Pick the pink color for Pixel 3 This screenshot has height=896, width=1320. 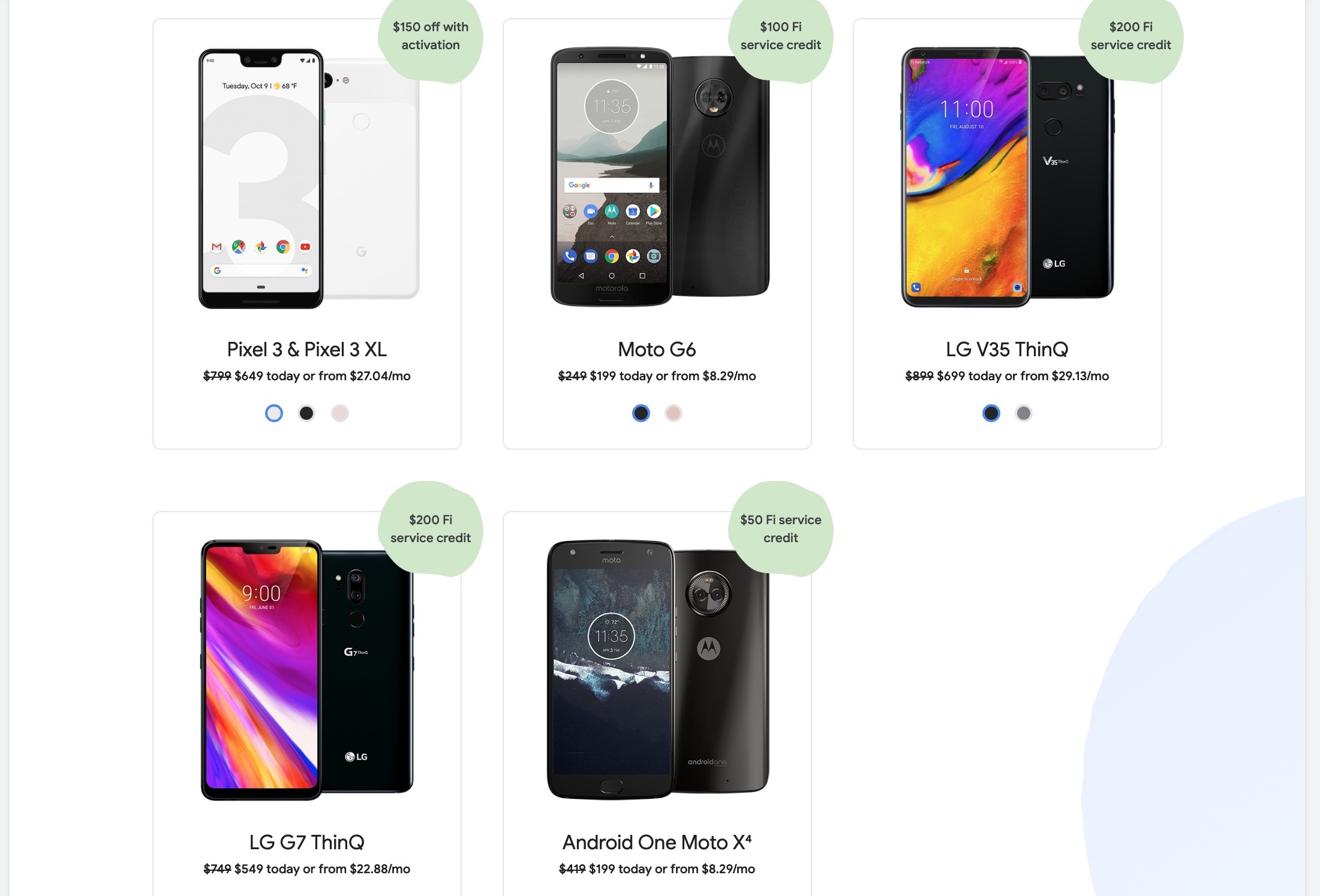coord(340,413)
